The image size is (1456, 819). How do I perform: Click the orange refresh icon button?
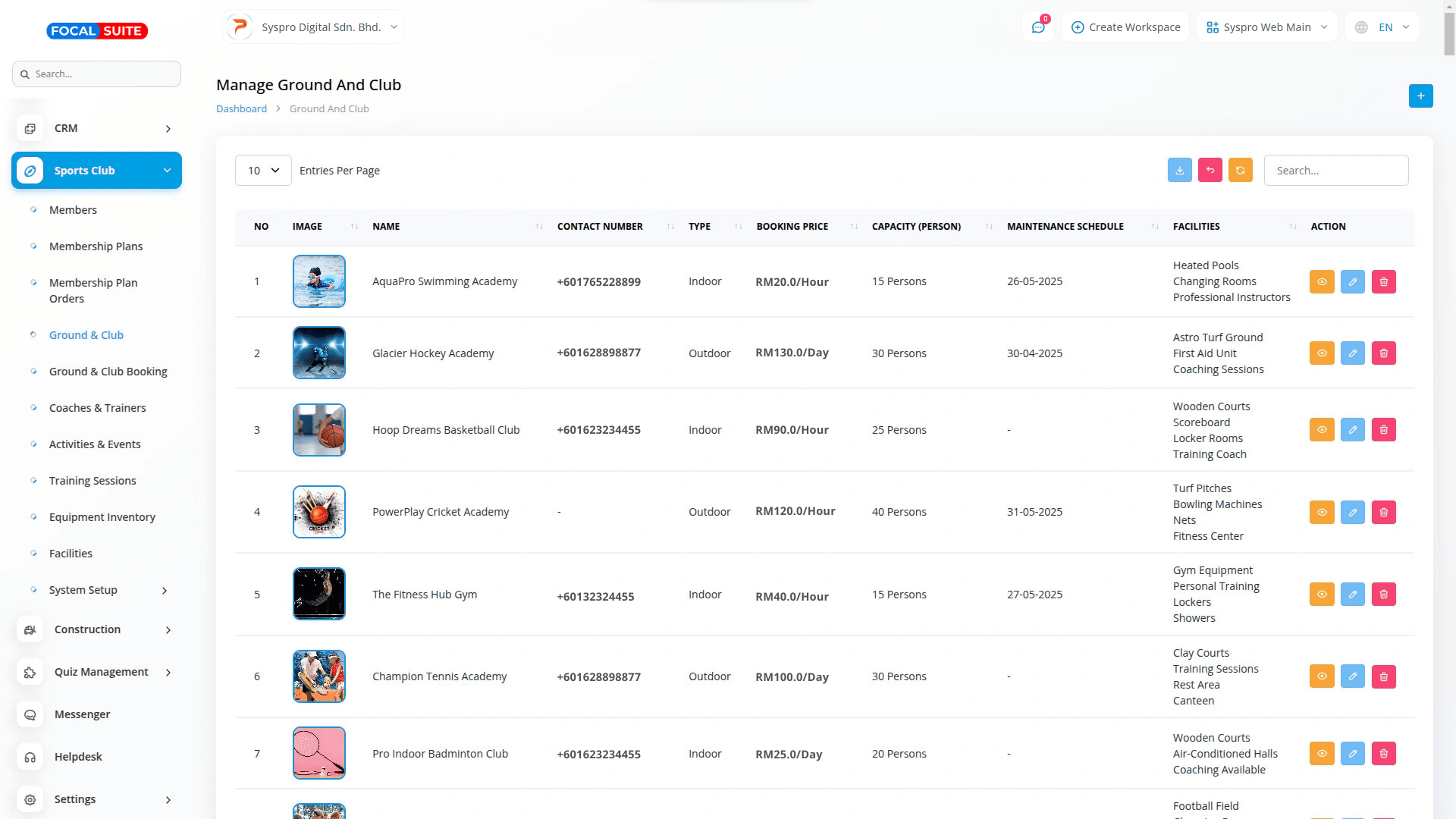pos(1240,171)
